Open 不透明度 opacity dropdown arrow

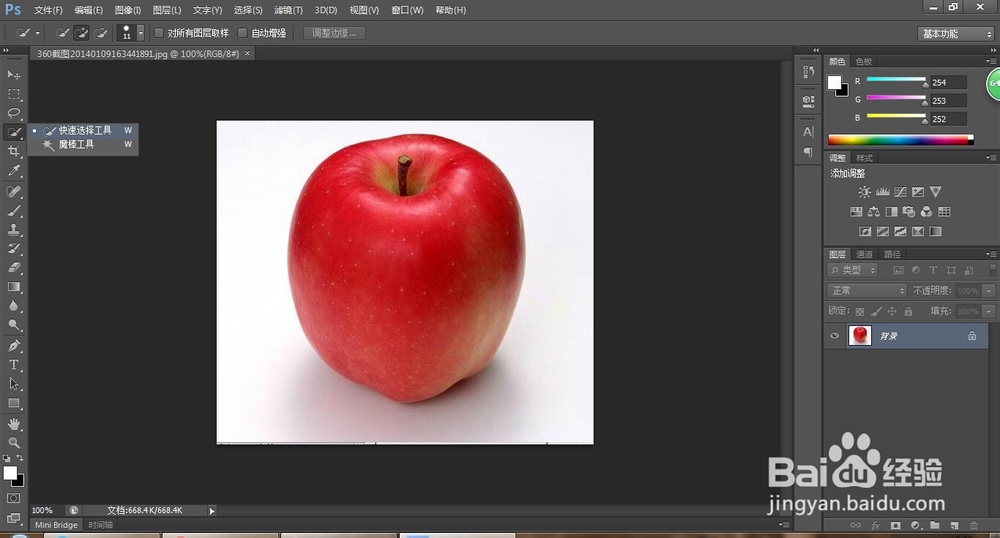point(989,291)
